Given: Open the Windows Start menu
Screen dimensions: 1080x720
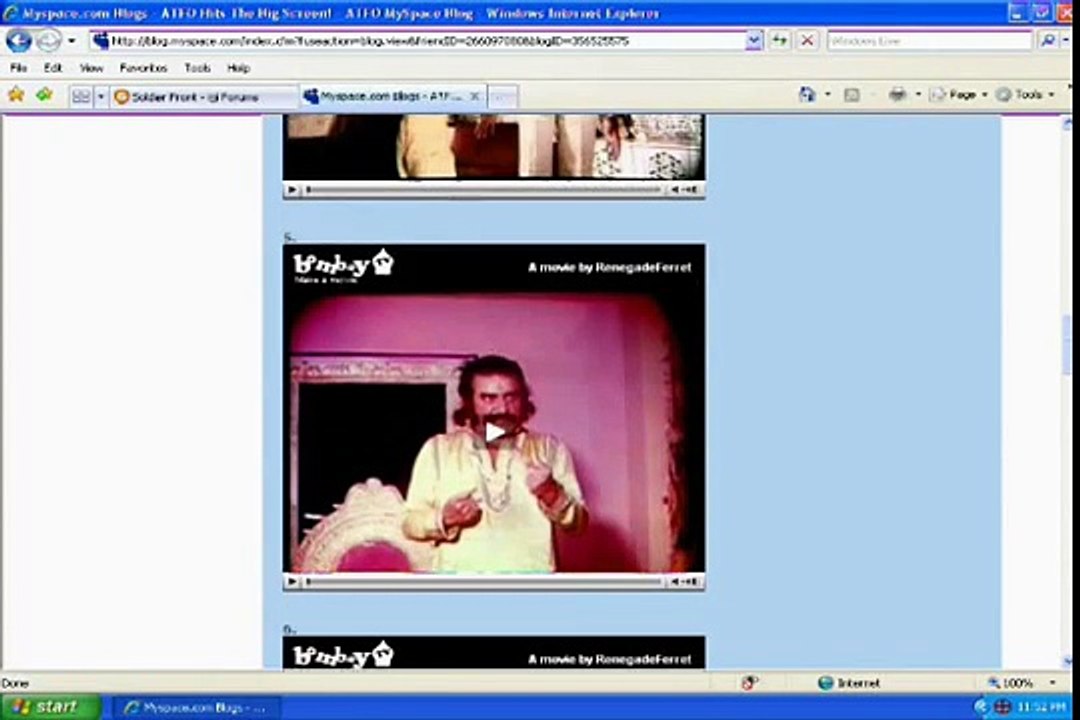Looking at the screenshot, I should tap(51, 707).
